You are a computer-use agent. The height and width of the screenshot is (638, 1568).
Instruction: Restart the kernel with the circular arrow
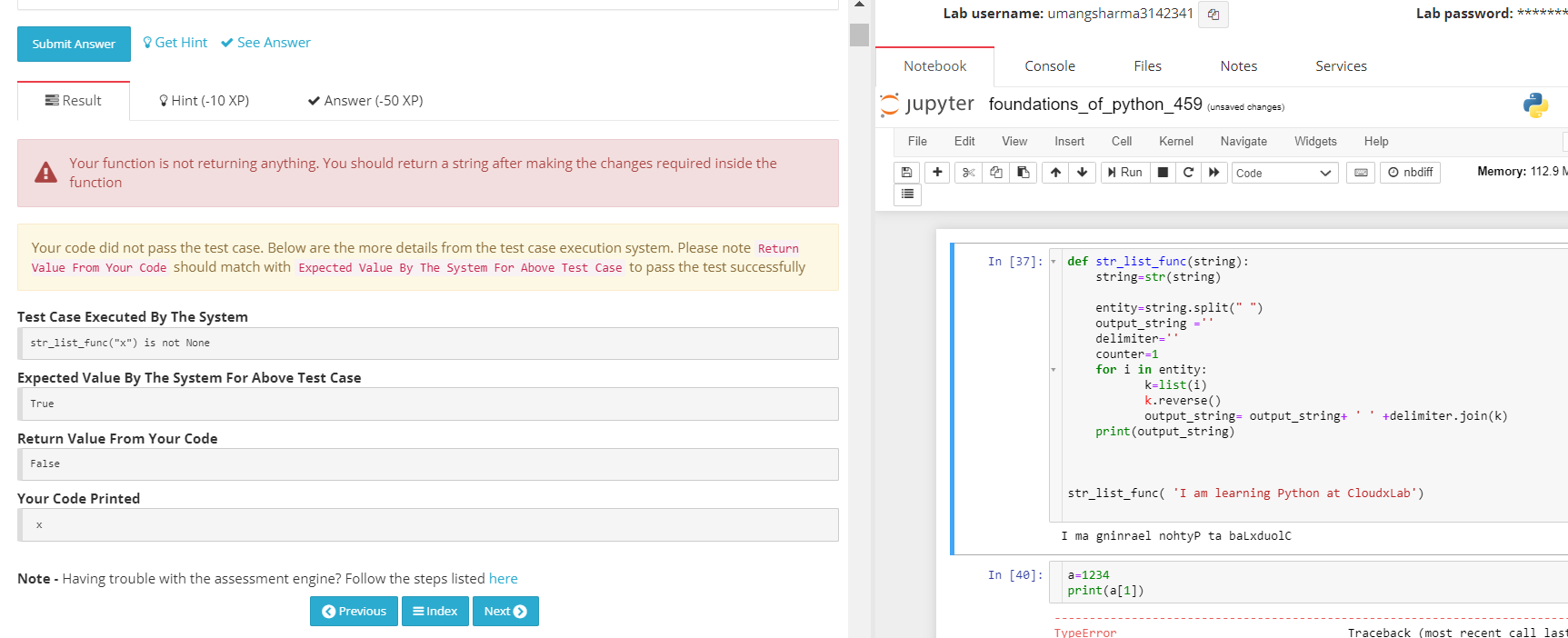(1188, 173)
